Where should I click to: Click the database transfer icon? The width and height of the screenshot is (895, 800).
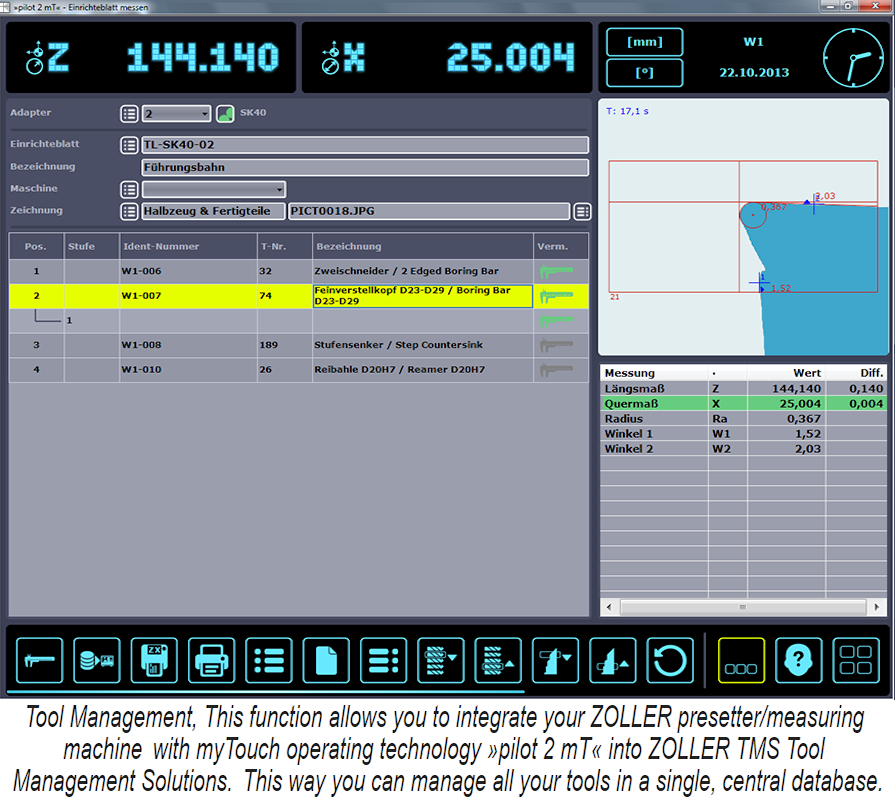point(96,660)
